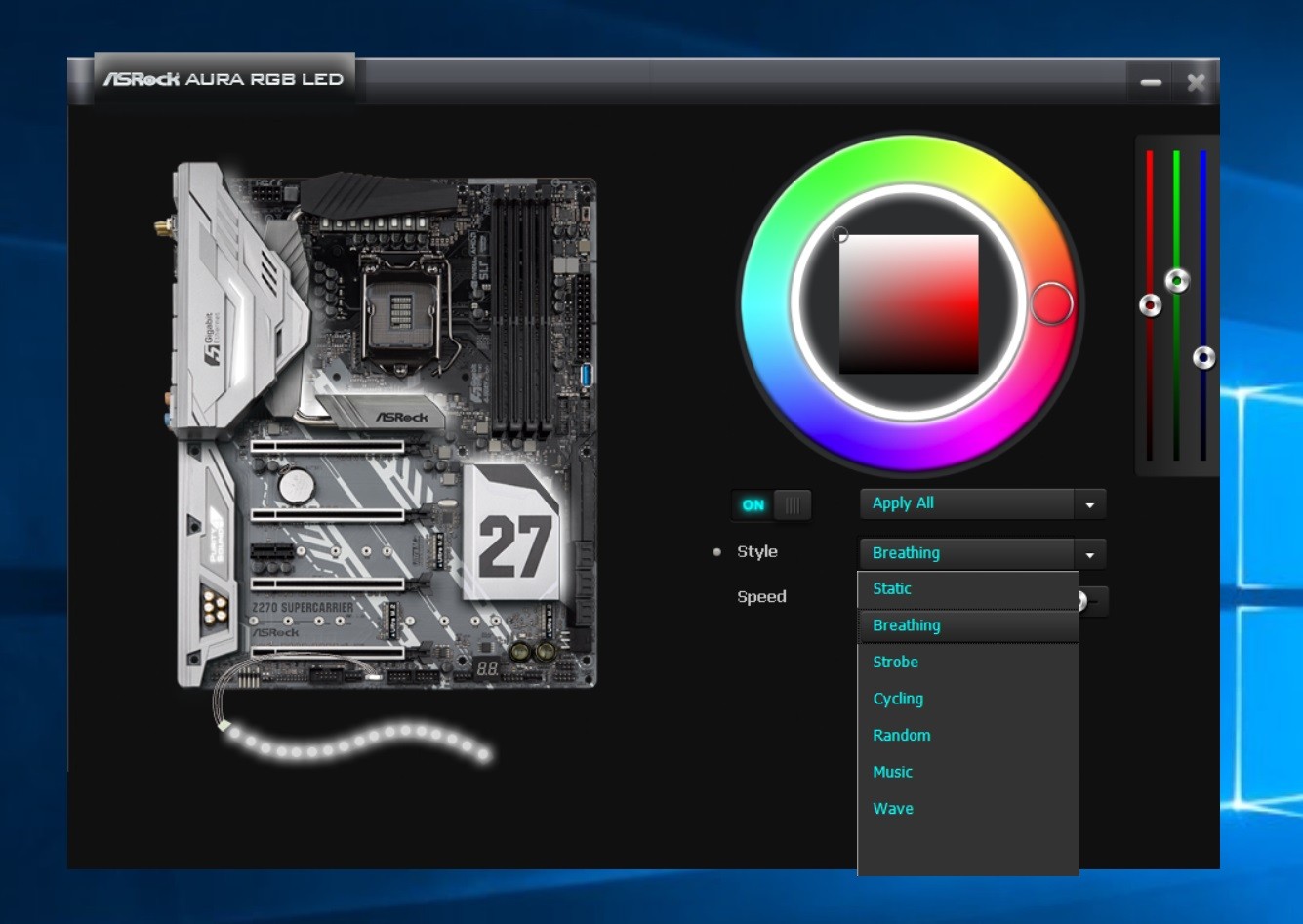Pick the Random style option
Screen dimensions: 1303x924
968,735
